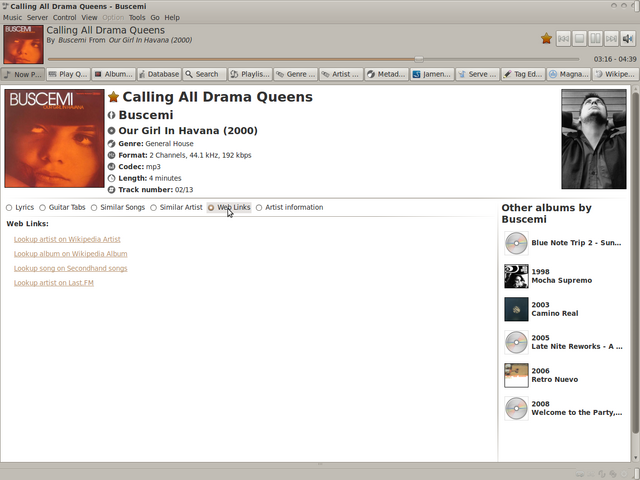Image resolution: width=640 pixels, height=480 pixels.
Task: Open the Music menu
Action: (x=12, y=18)
